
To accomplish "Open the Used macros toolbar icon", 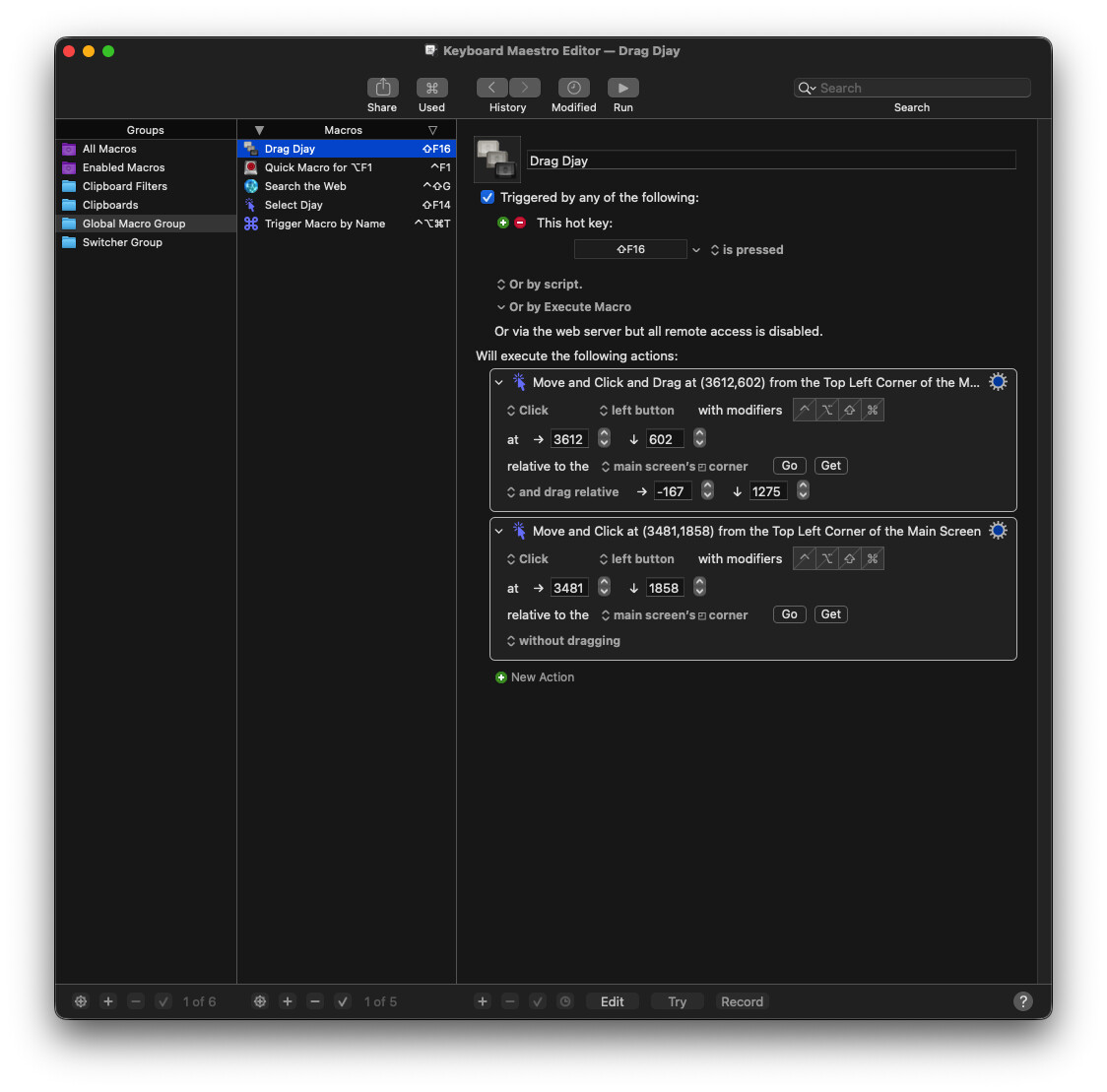I will (431, 89).
